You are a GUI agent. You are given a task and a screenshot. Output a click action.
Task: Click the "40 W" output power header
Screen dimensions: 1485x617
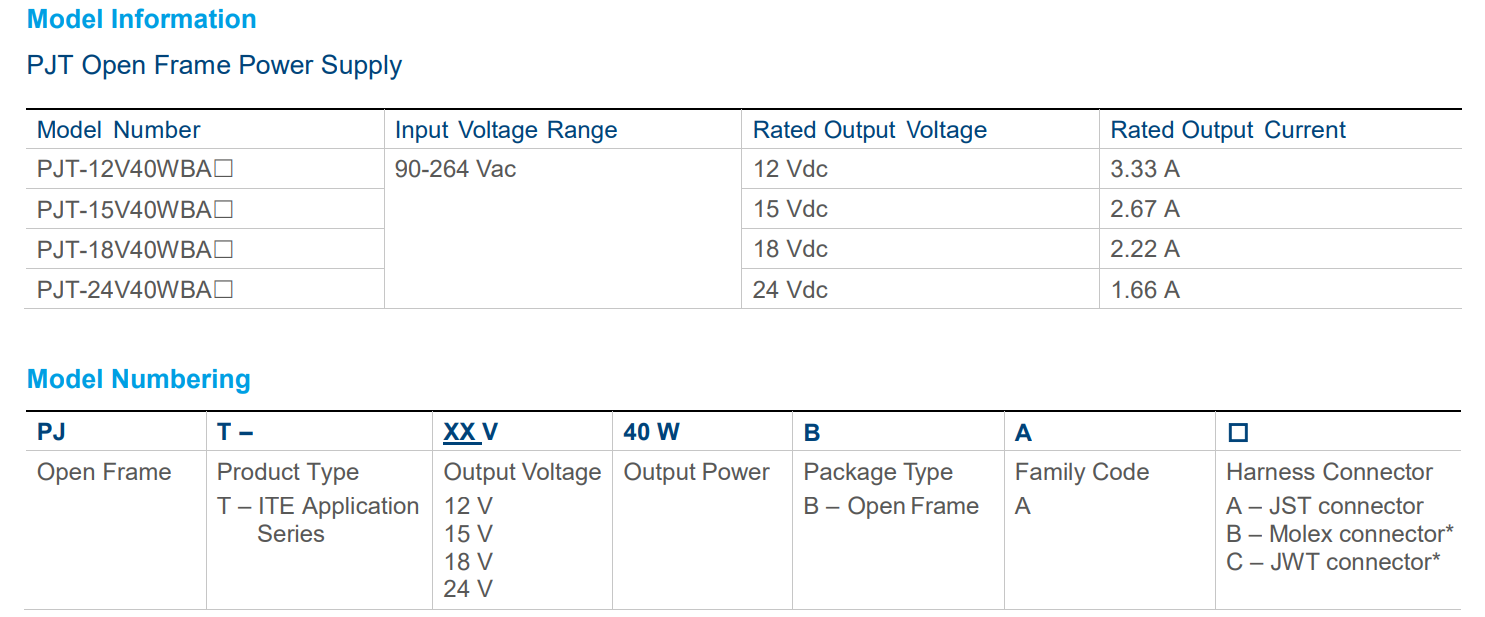click(x=651, y=432)
